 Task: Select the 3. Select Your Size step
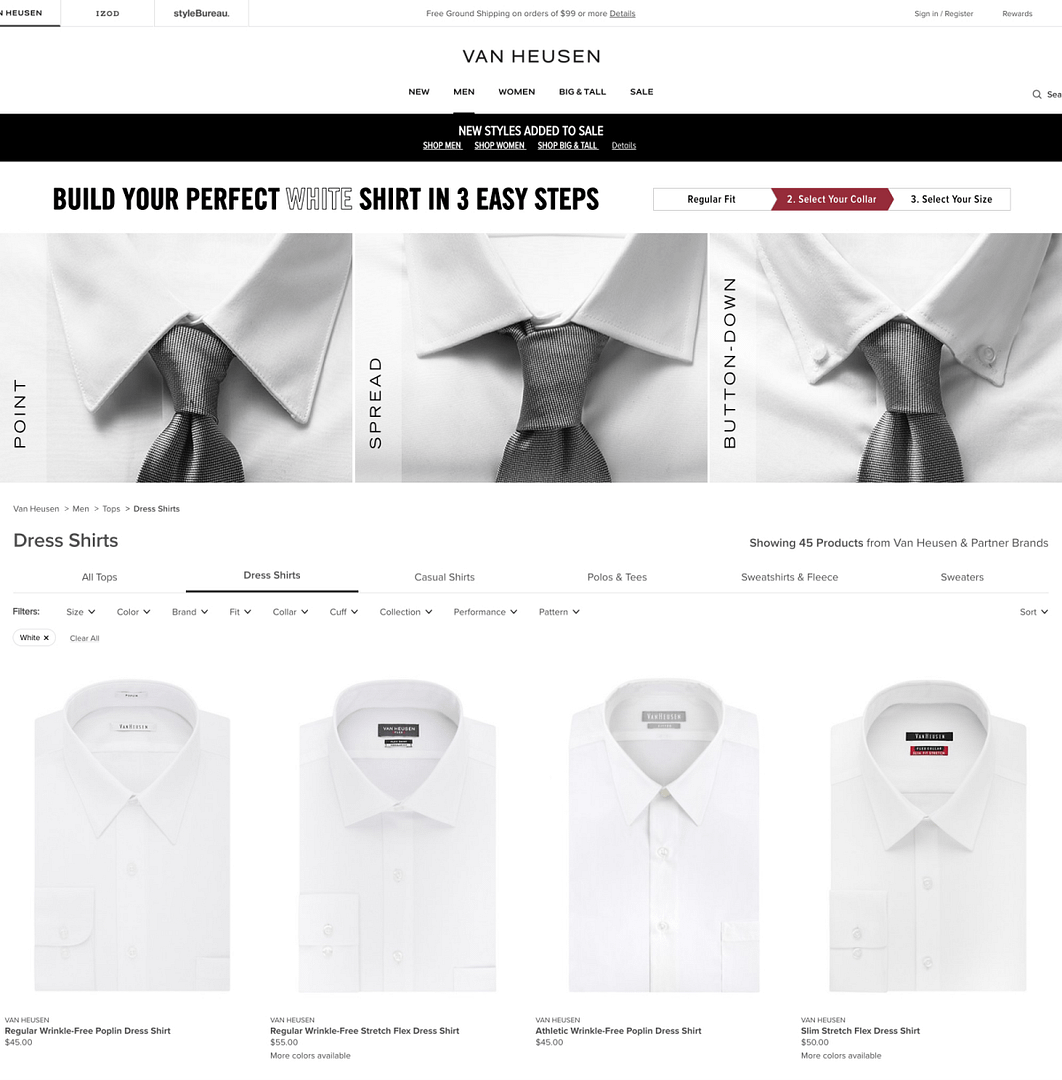coord(951,199)
